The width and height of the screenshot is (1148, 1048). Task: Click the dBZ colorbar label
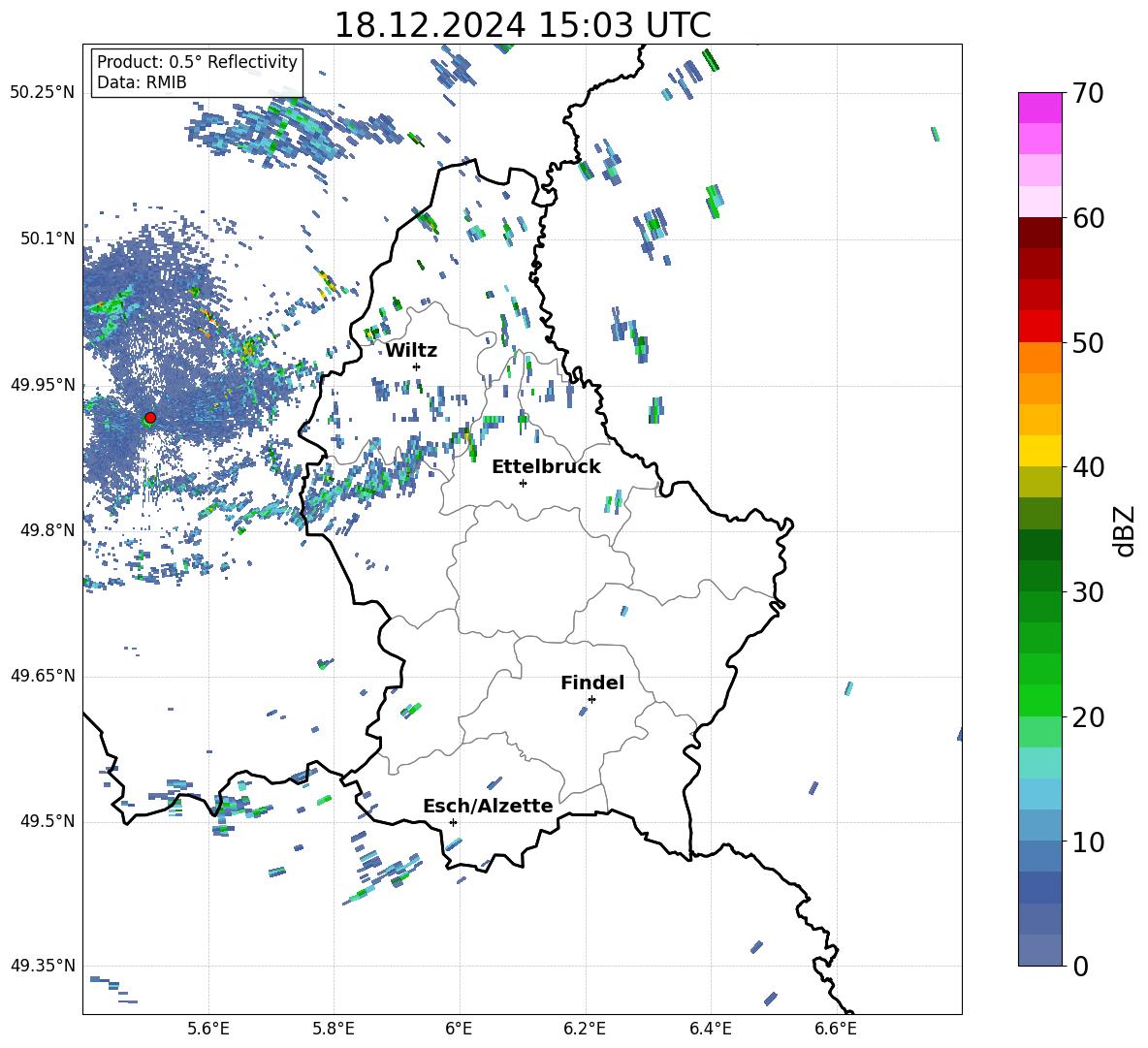click(x=1126, y=530)
